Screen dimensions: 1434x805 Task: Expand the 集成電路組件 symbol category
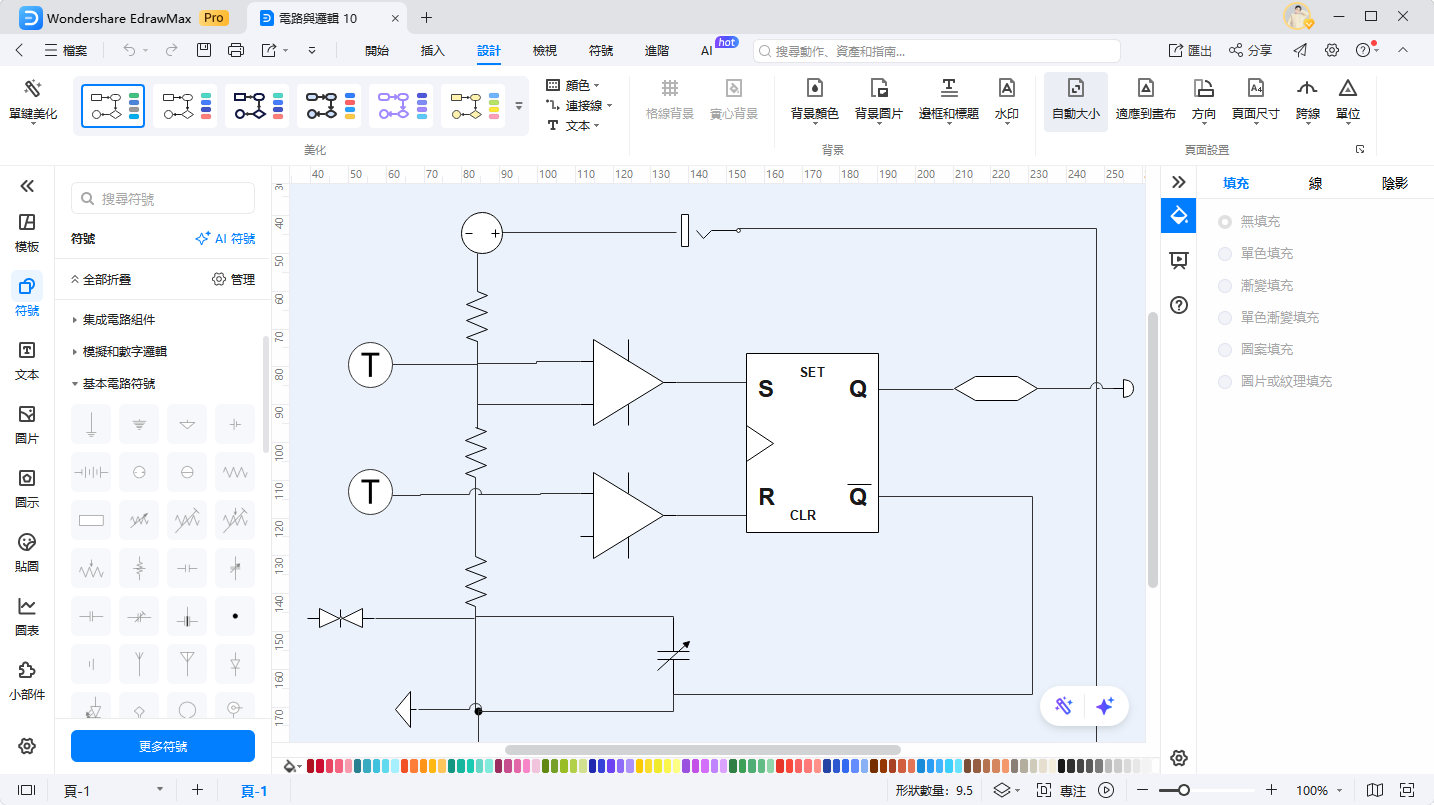pos(119,320)
